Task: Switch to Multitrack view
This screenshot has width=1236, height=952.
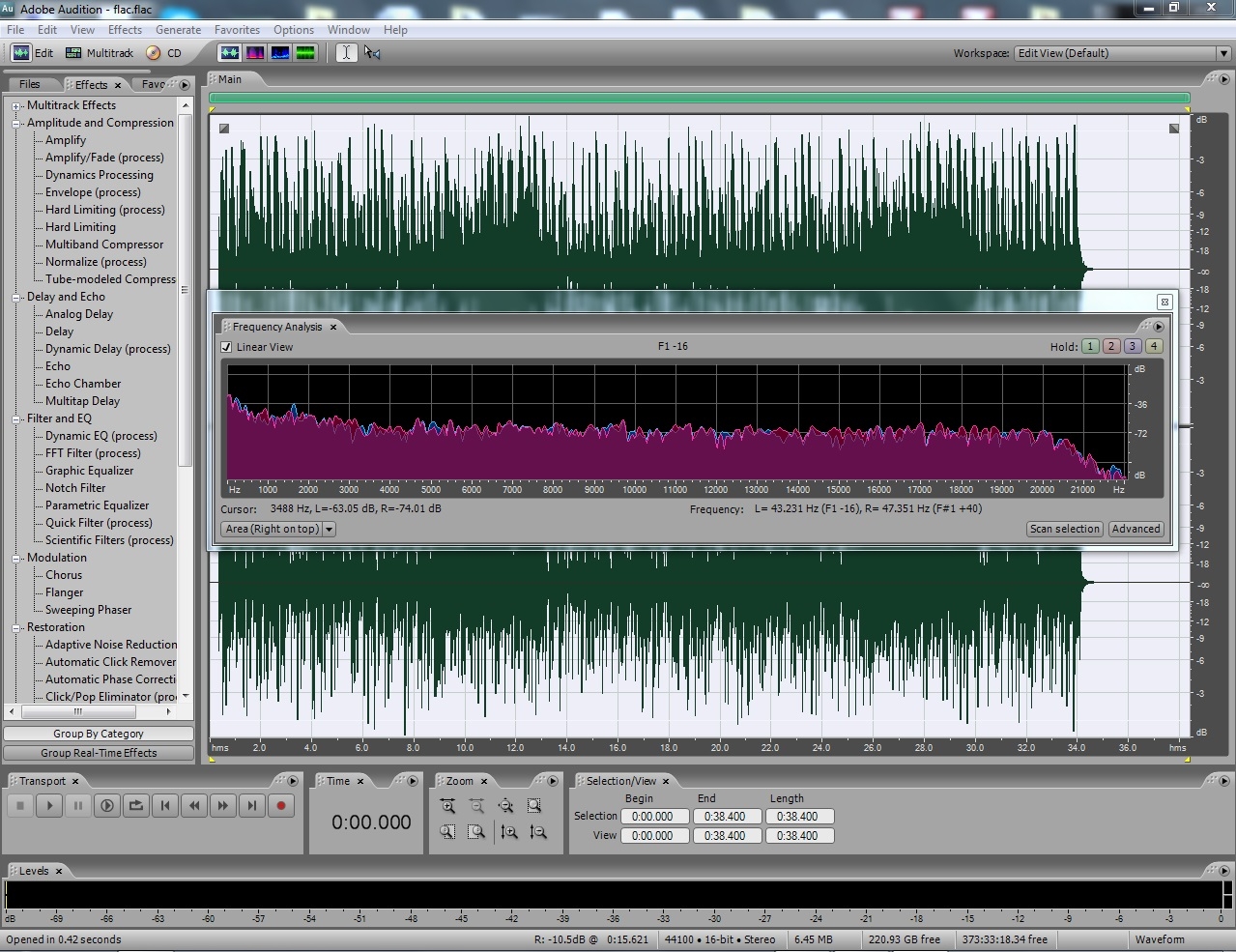Action: tap(100, 53)
